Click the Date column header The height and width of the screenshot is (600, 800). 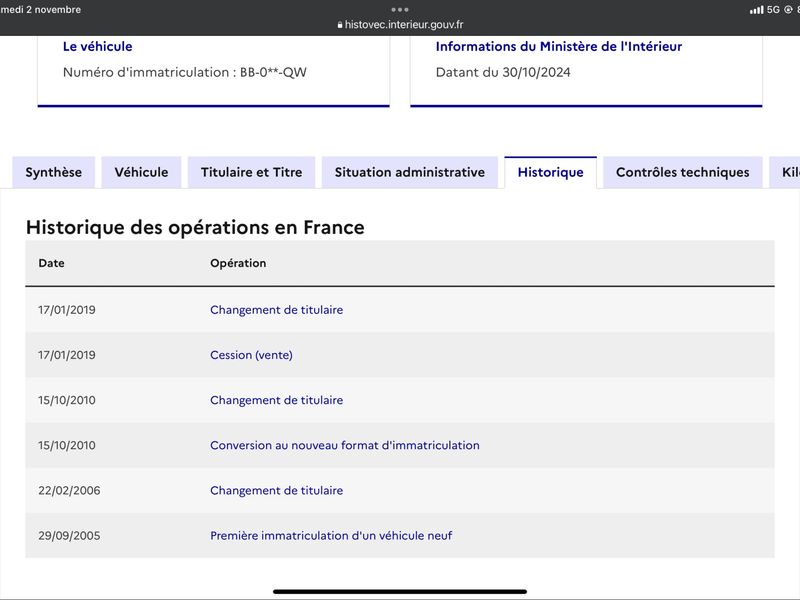click(x=52, y=263)
